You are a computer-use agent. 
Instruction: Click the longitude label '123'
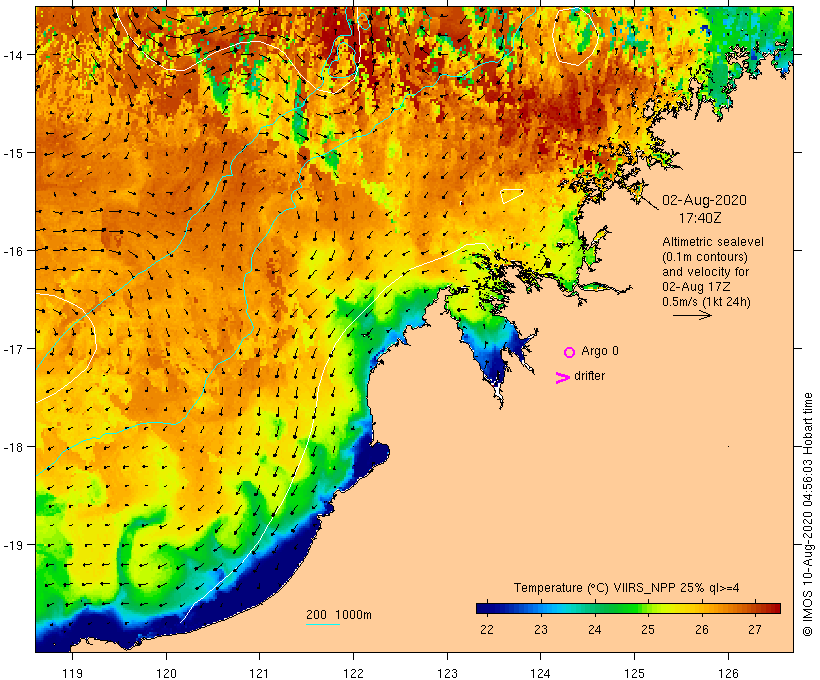pyautogui.click(x=447, y=673)
